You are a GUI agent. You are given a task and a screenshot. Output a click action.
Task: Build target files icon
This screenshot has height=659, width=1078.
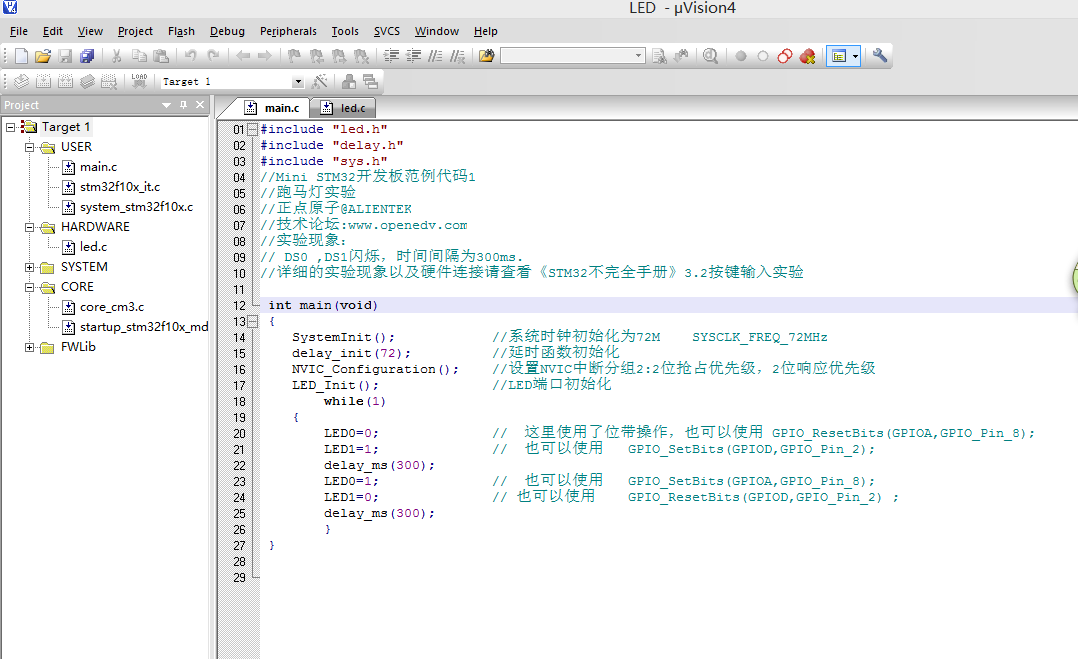click(x=43, y=81)
